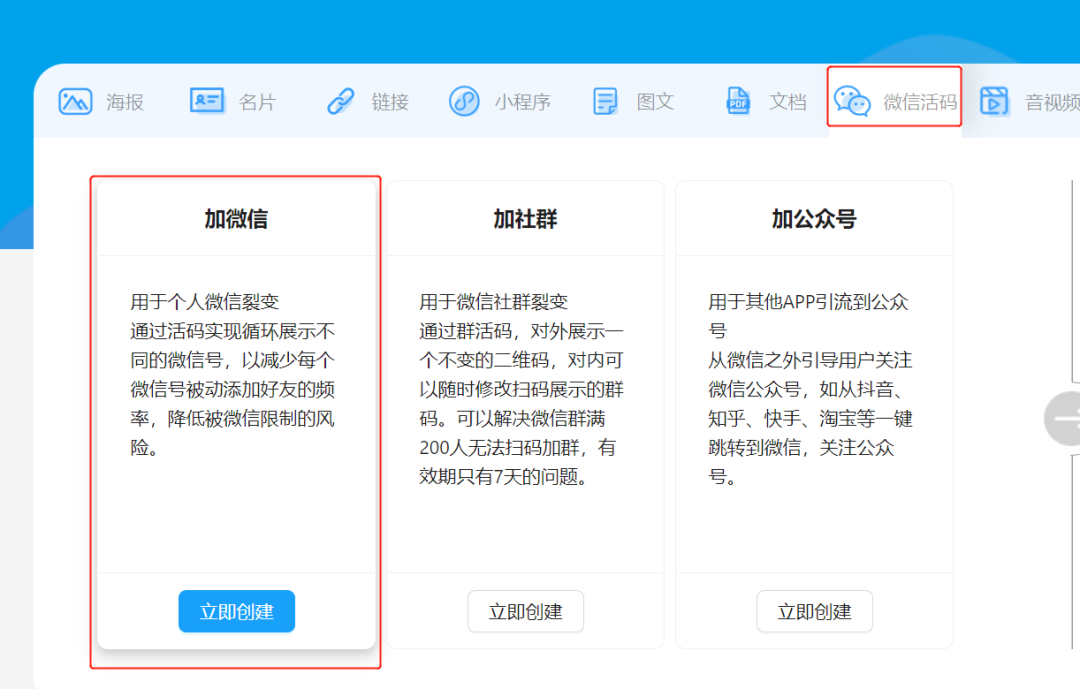Image resolution: width=1080 pixels, height=689 pixels.
Task: Click 立即创建 under 加社群
Action: coord(526,611)
